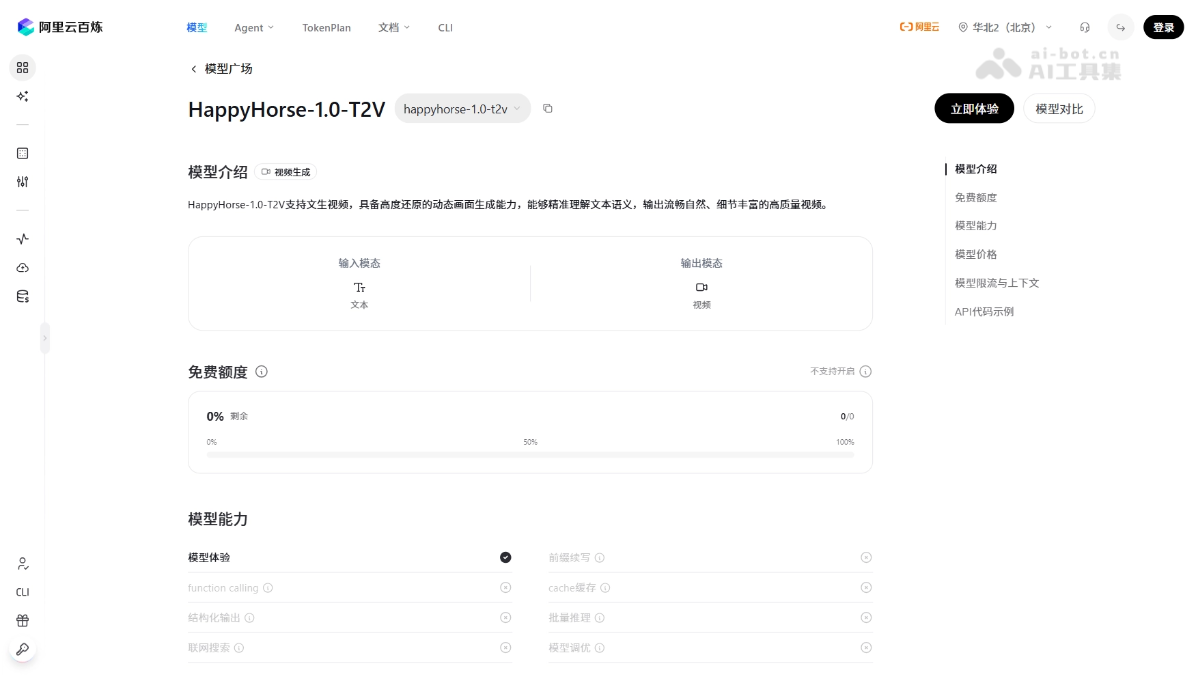The height and width of the screenshot is (675, 1200).
Task: Click the free quota progress bar
Action: pos(530,454)
